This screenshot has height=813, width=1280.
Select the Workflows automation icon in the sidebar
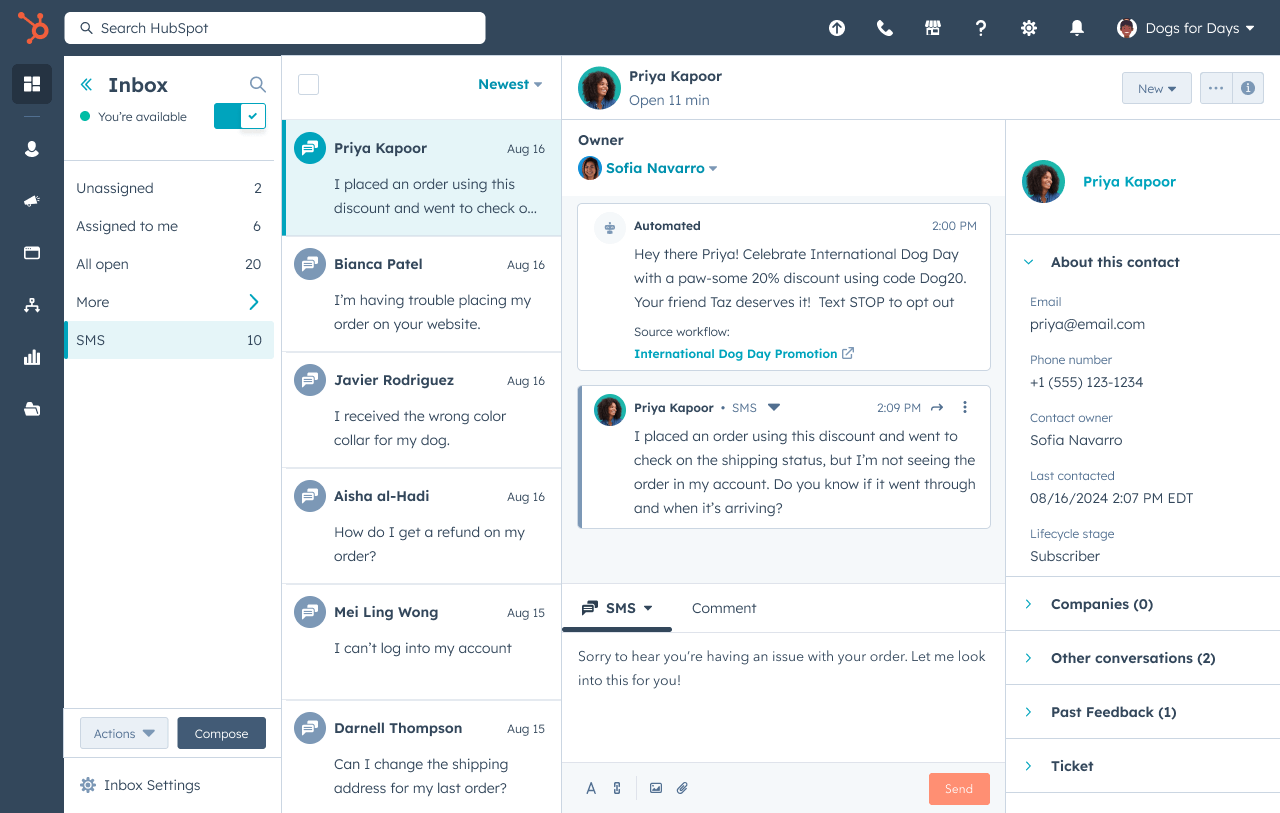click(31, 305)
